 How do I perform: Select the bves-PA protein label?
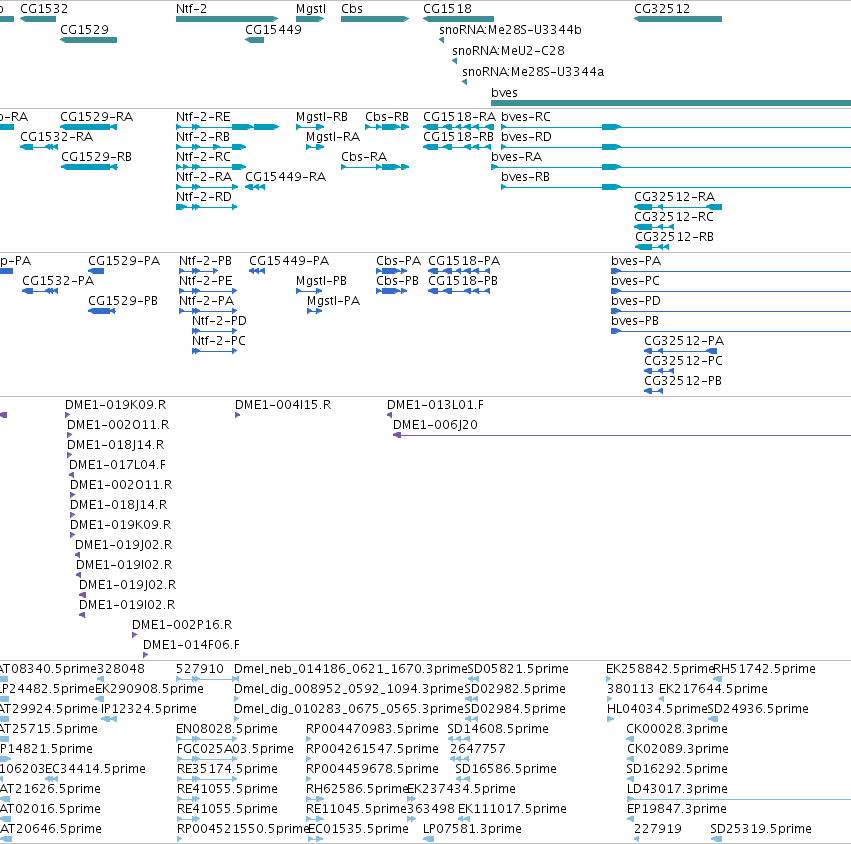pyautogui.click(x=636, y=261)
